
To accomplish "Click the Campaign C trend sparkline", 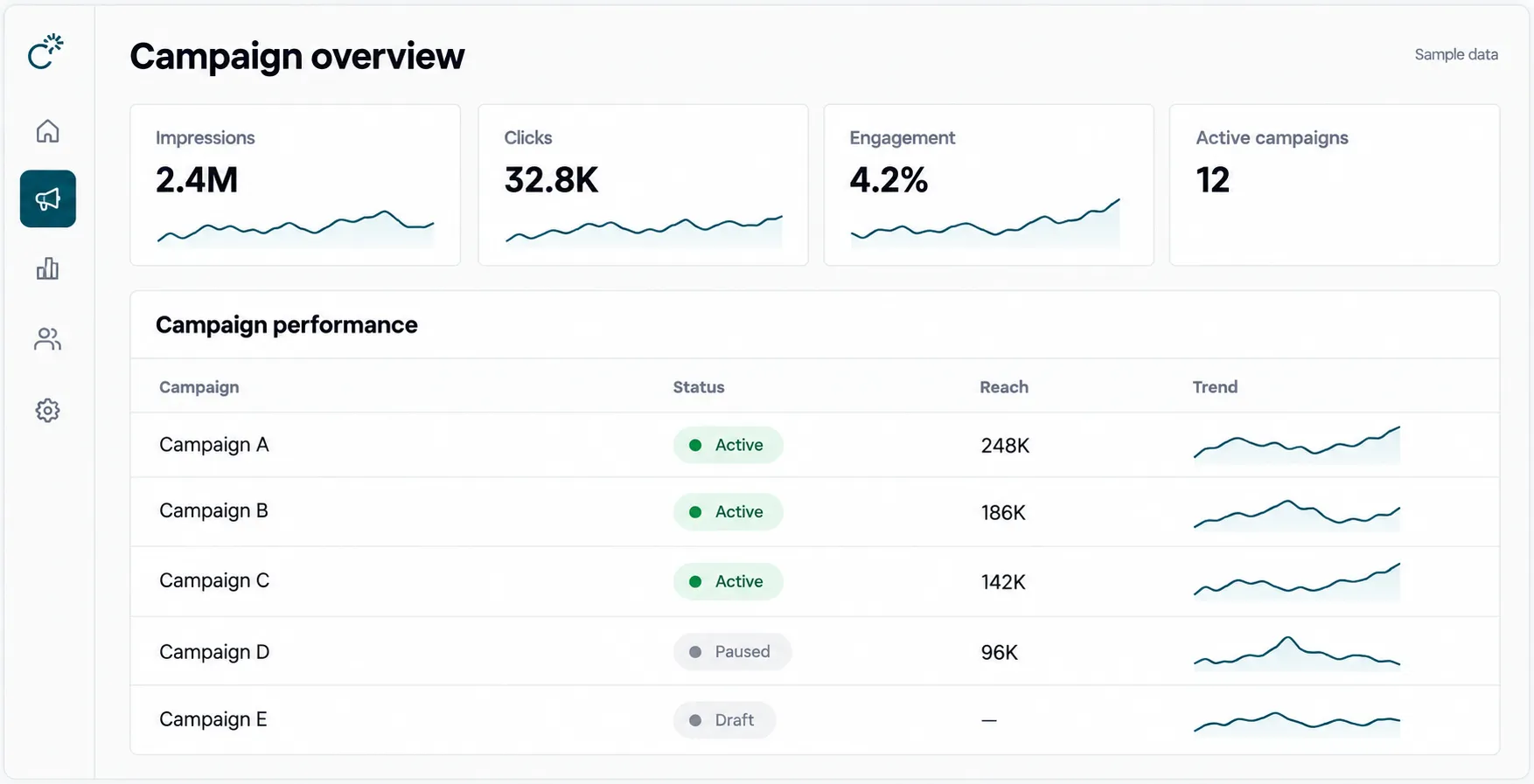I will pos(1297,581).
